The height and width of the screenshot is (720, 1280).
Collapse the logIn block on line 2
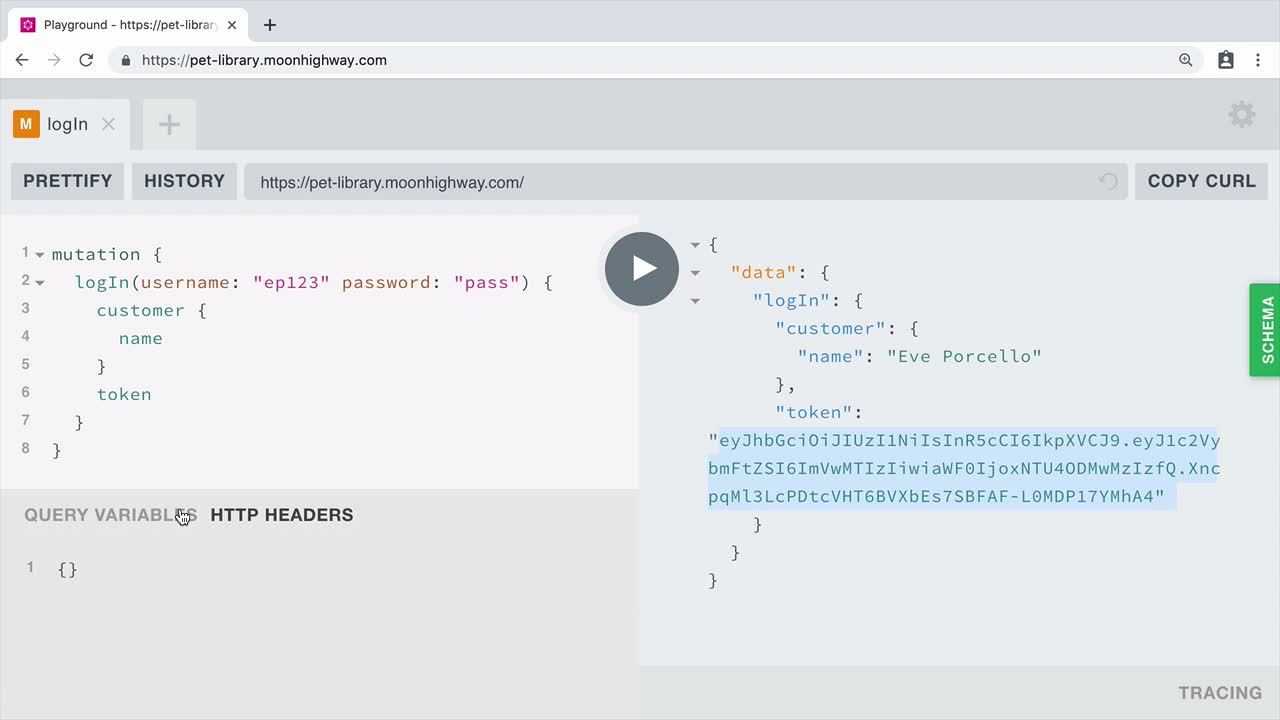pos(40,283)
